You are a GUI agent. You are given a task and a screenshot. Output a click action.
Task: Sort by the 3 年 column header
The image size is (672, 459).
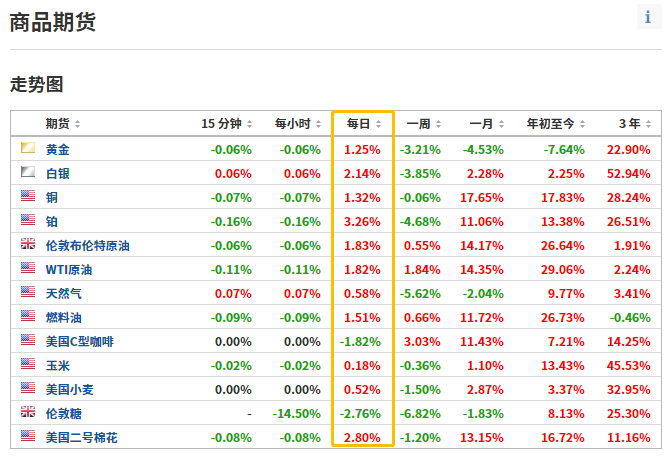click(x=634, y=124)
